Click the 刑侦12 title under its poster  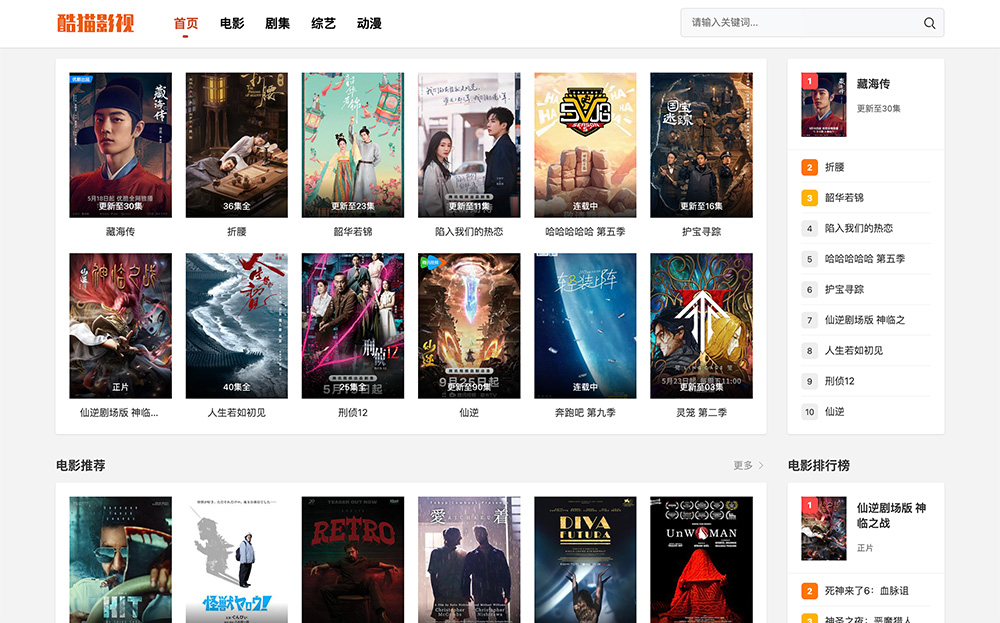point(353,413)
